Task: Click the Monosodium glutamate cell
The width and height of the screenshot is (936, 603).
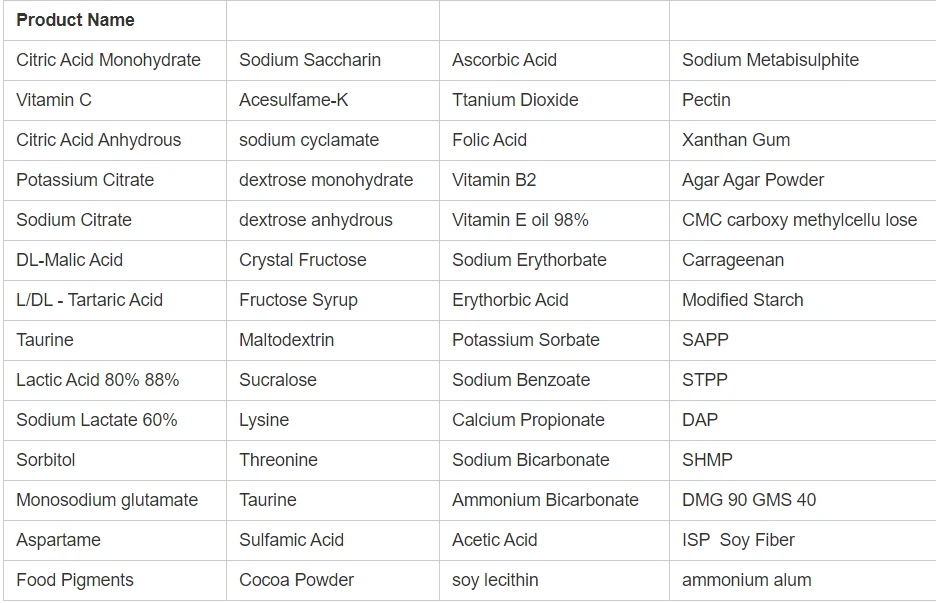Action: tap(107, 500)
